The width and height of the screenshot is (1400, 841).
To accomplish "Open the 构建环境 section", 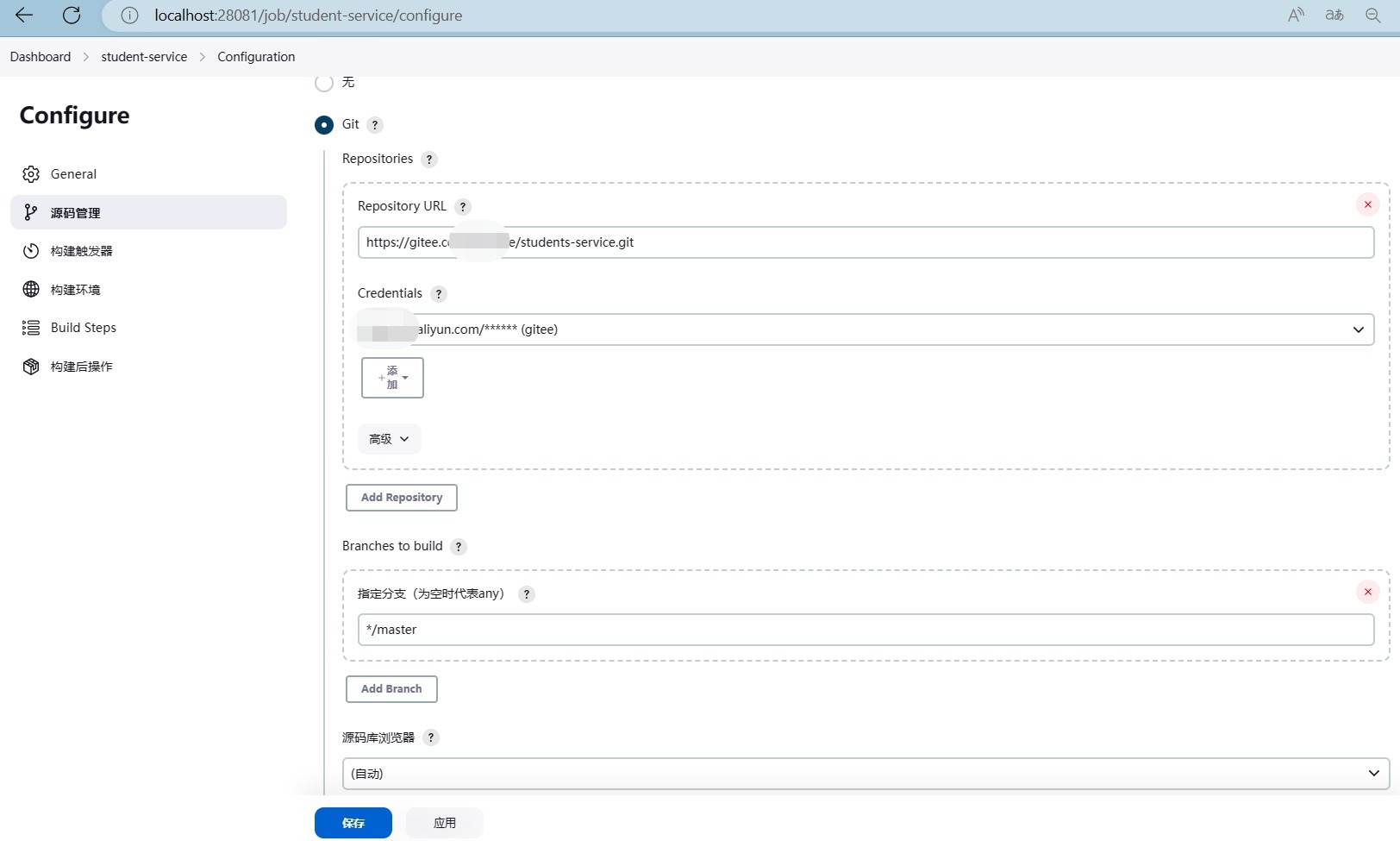I will click(74, 289).
